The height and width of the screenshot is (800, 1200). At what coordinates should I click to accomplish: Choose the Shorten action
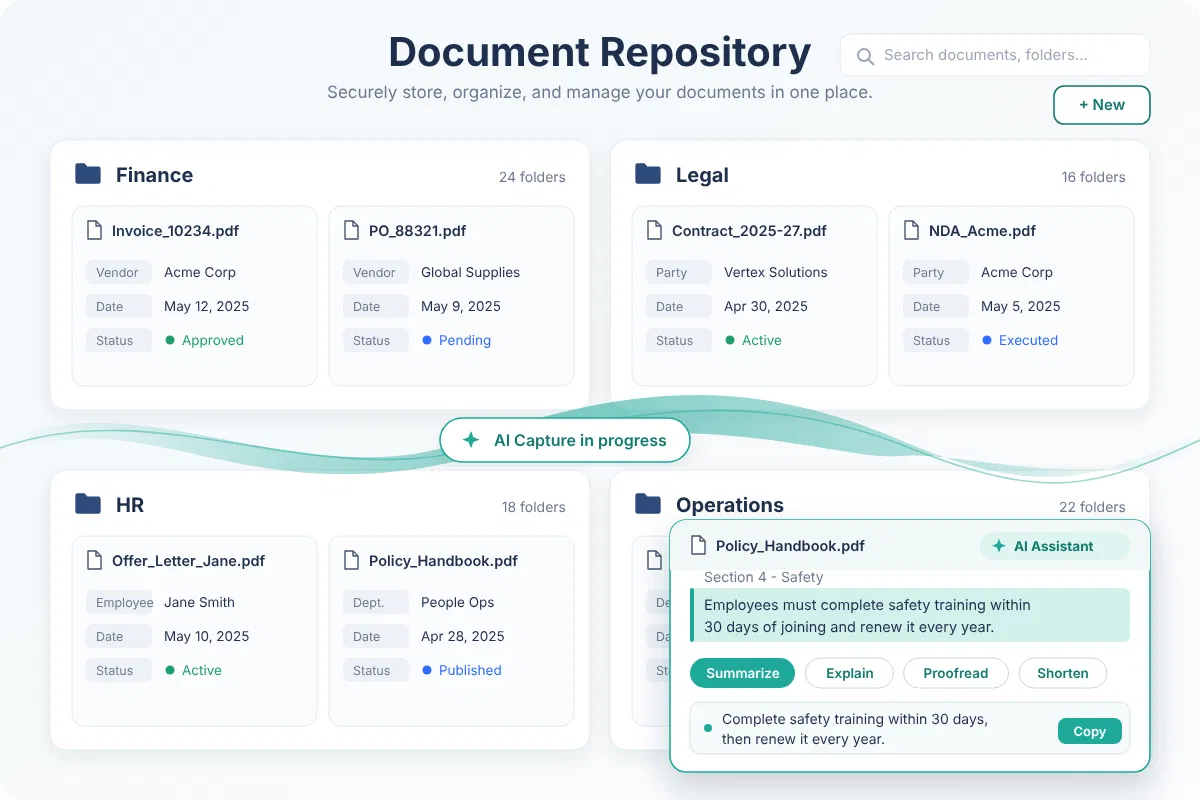coord(1063,673)
